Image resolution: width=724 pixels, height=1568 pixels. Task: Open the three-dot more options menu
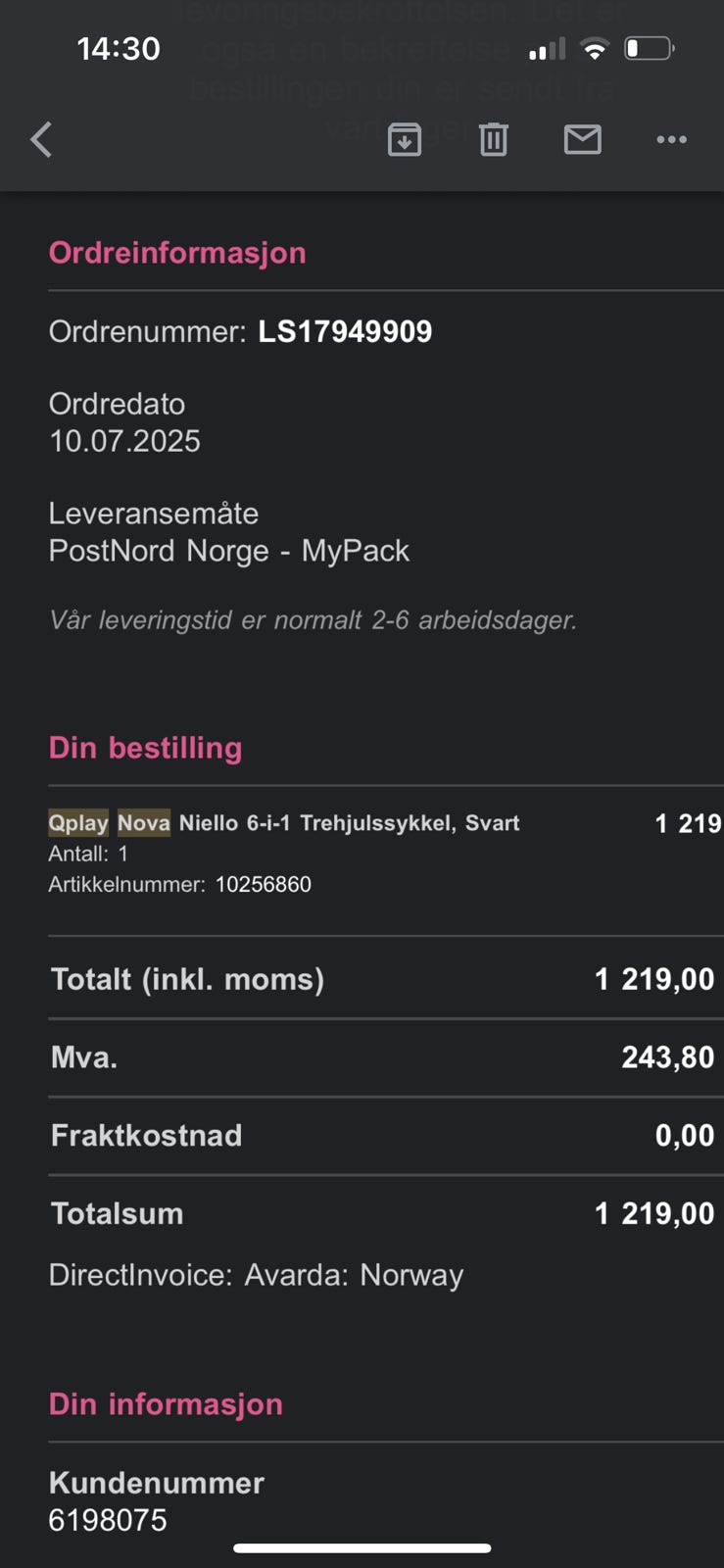pyautogui.click(x=671, y=140)
